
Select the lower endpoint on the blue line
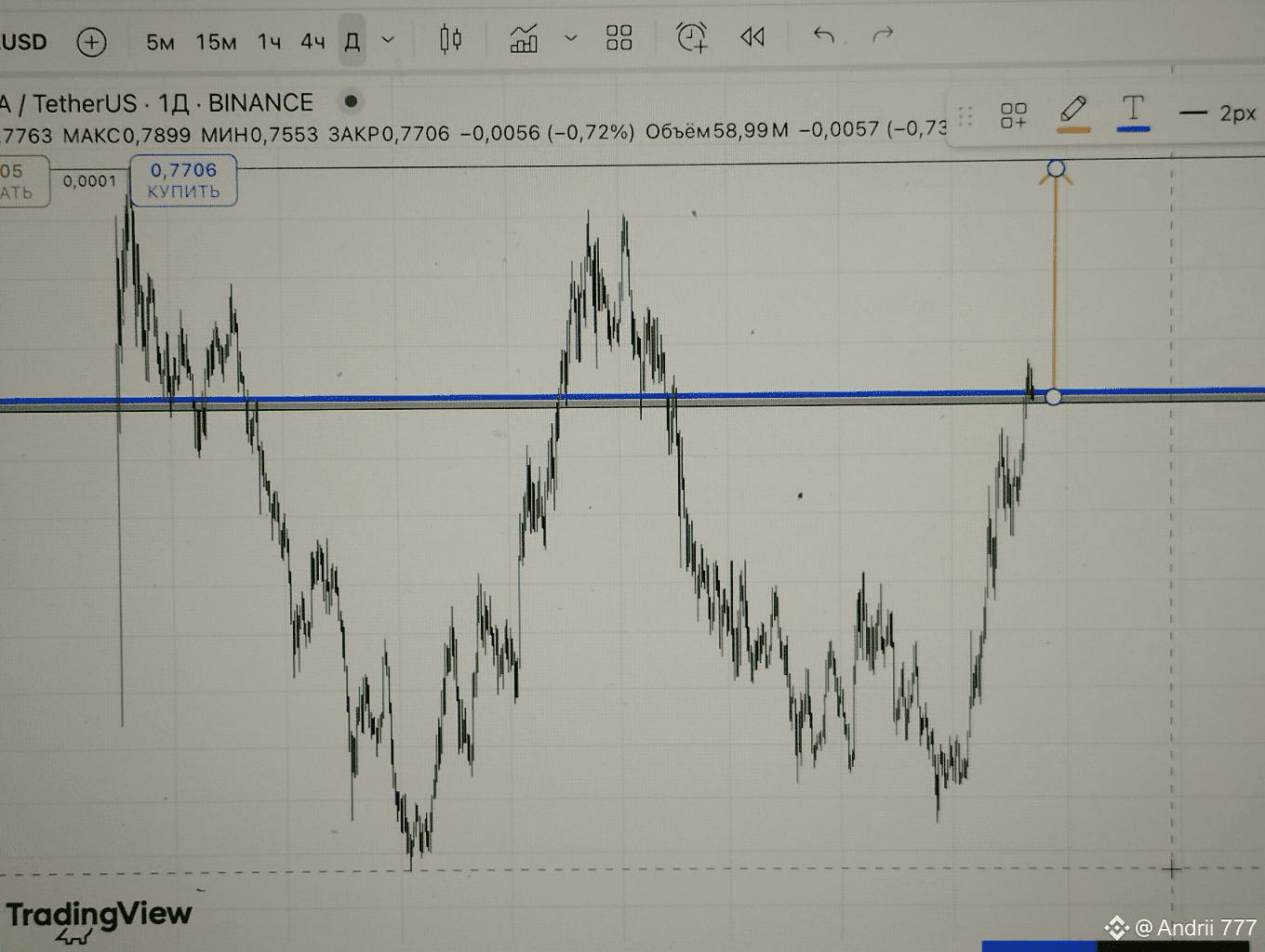[1053, 397]
